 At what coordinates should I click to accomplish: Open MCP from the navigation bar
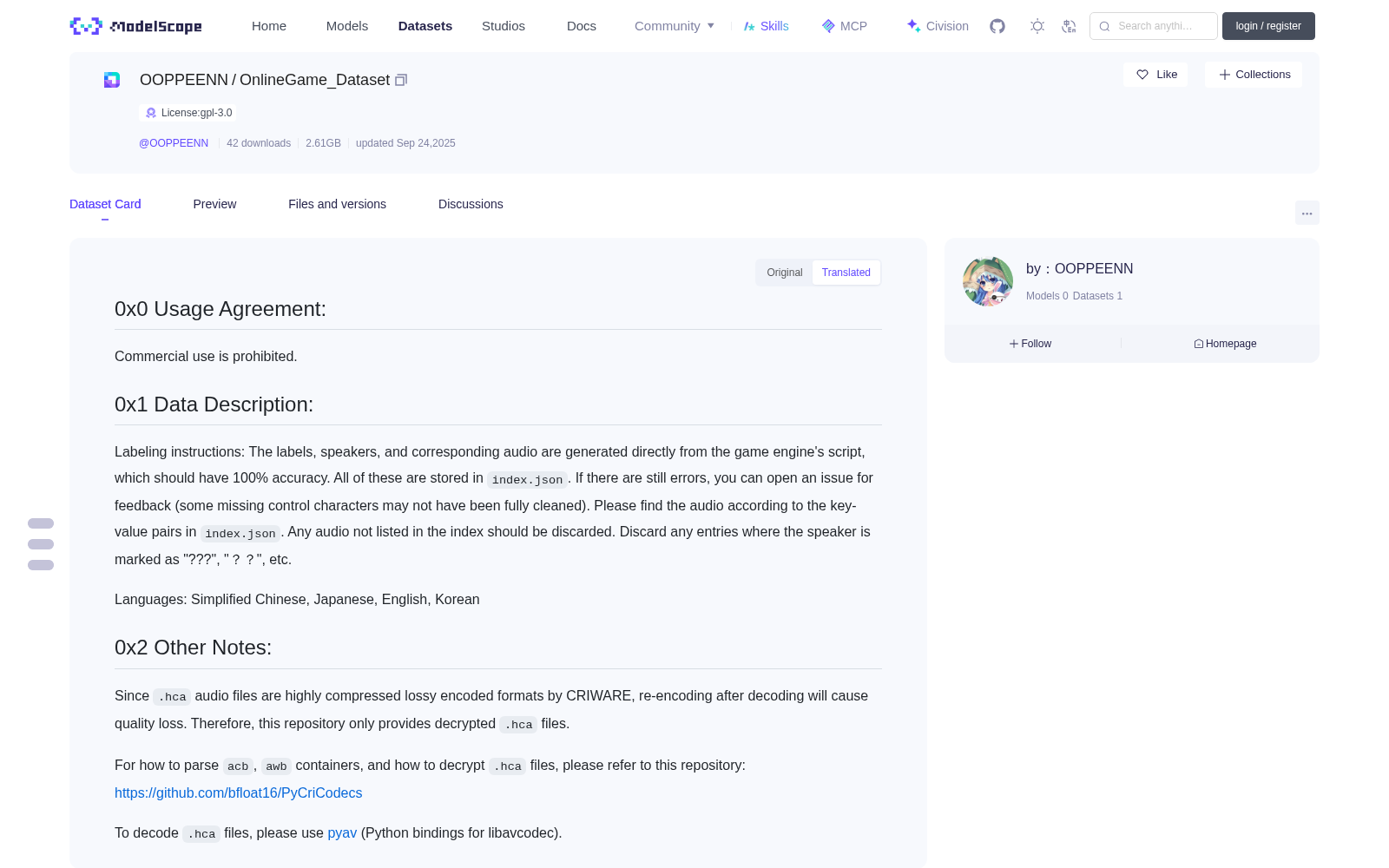pos(845,26)
